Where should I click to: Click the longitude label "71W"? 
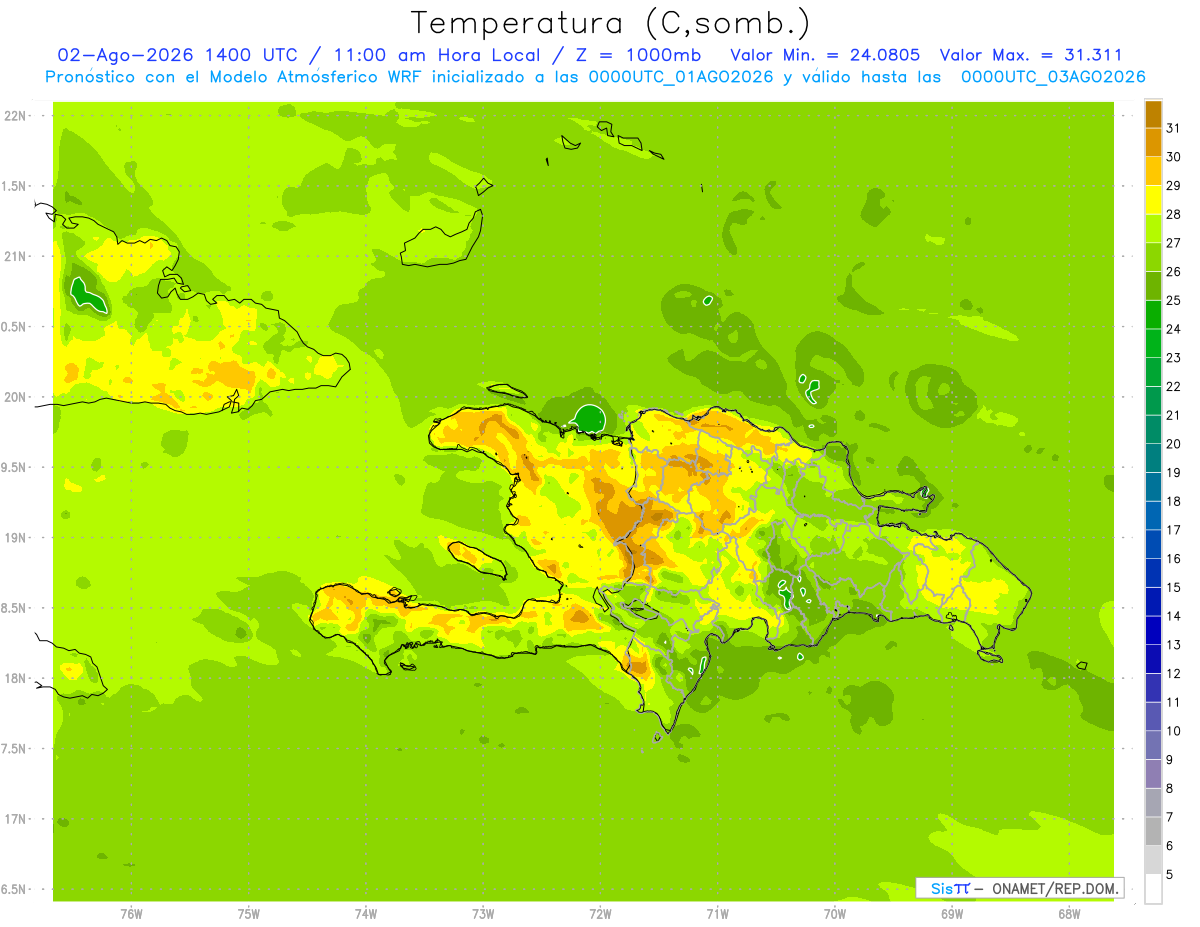717,914
